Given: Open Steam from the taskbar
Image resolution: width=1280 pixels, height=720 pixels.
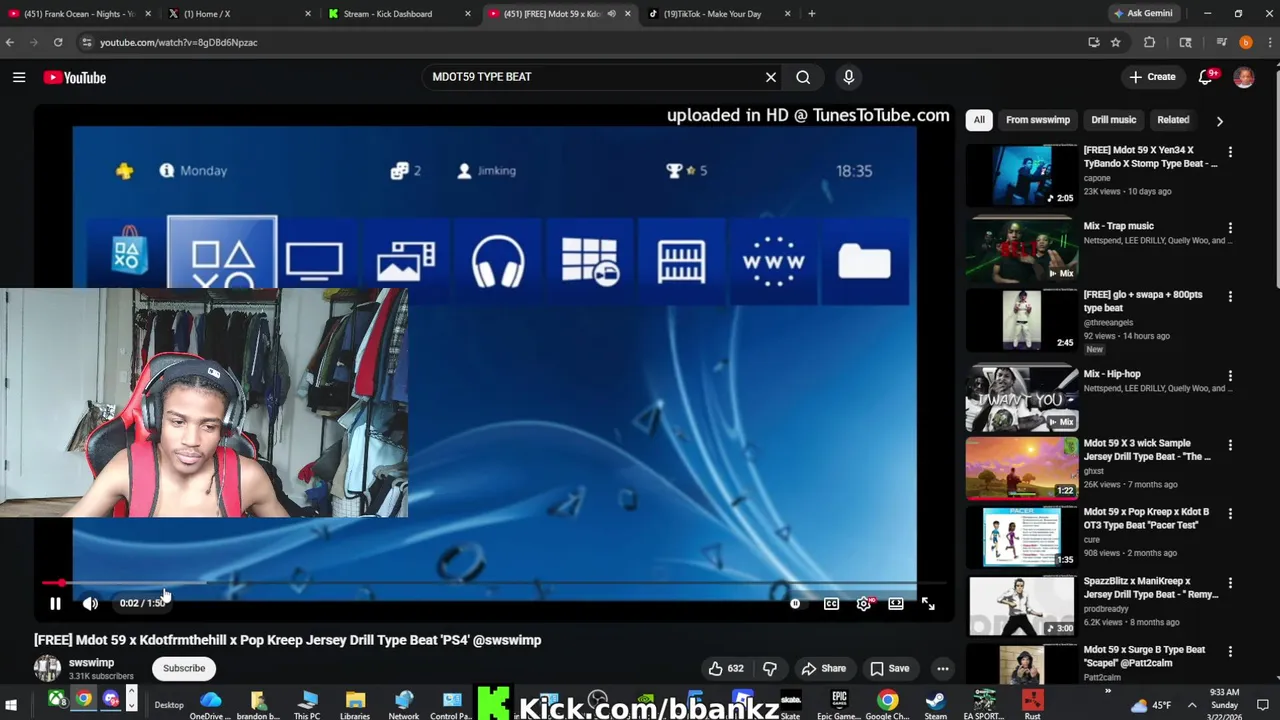Looking at the screenshot, I should click(x=936, y=704).
